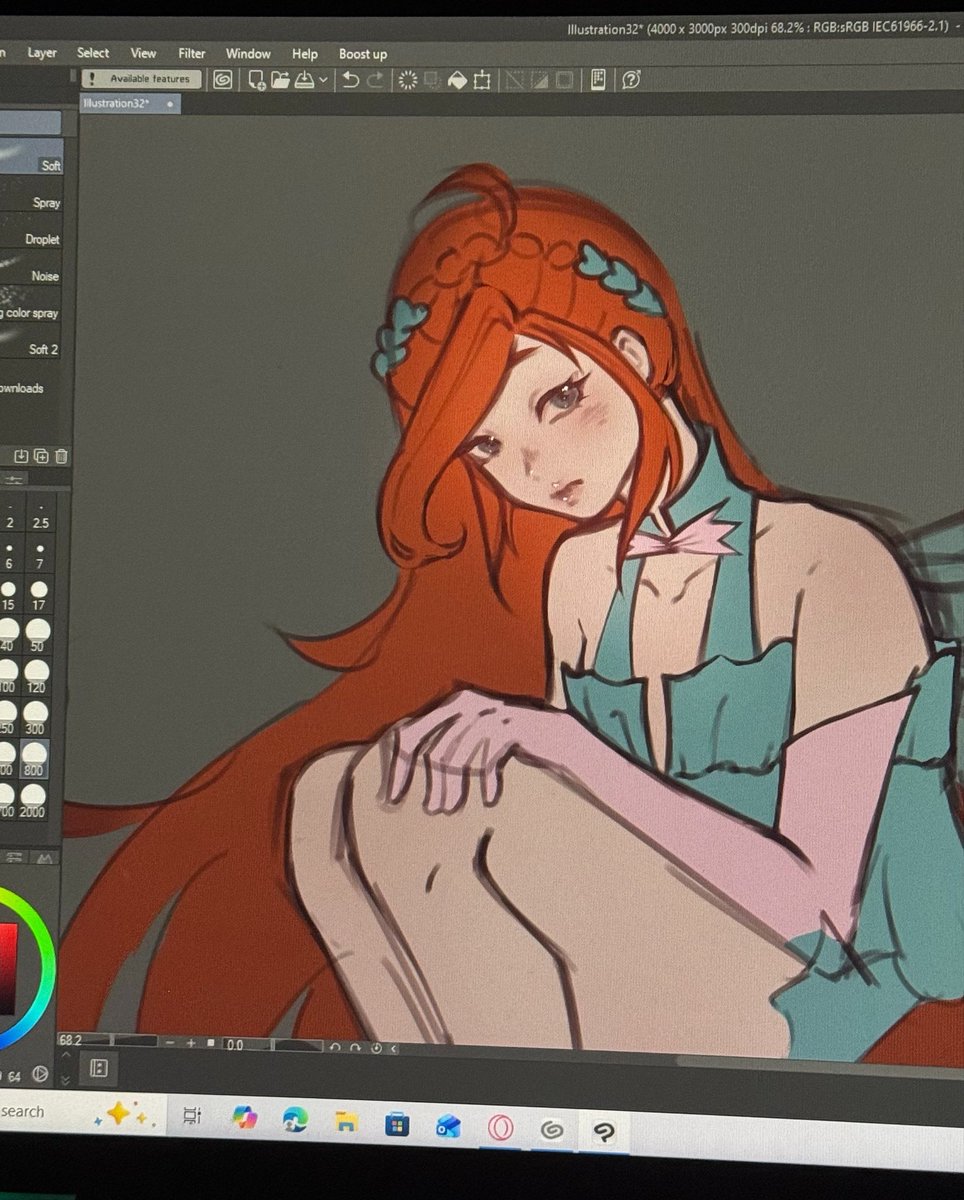Click the Snap to special ruler icon
The width and height of the screenshot is (964, 1200).
540,80
